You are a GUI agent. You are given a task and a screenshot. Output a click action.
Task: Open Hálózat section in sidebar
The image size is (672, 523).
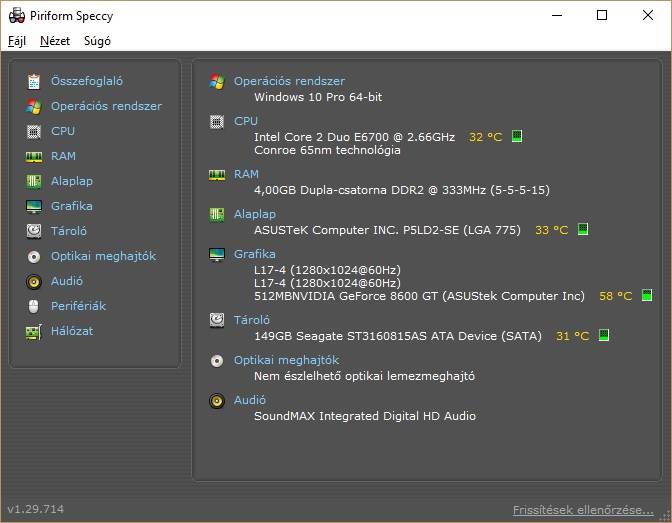(72, 331)
